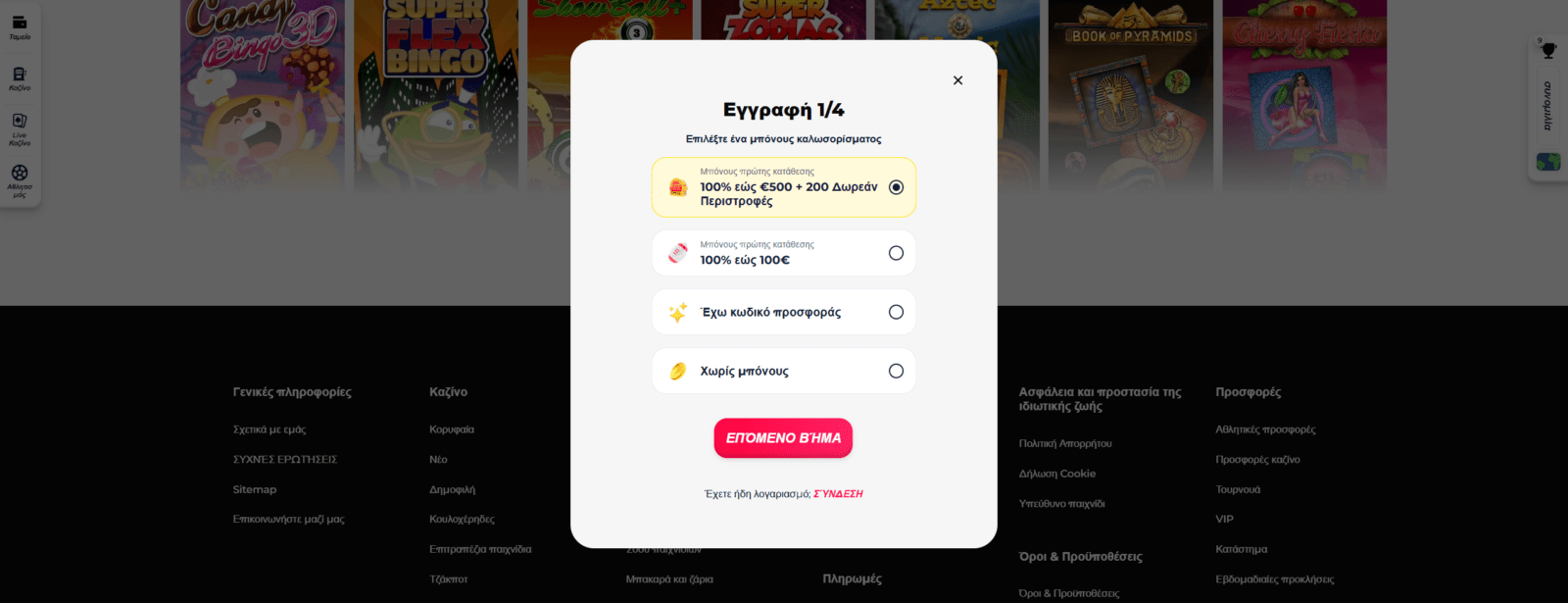Viewport: 1568px width, 603px height.
Task: Click the ΕΠΟΜΕΝΟ ΒΗΜΑ button
Action: 783,438
